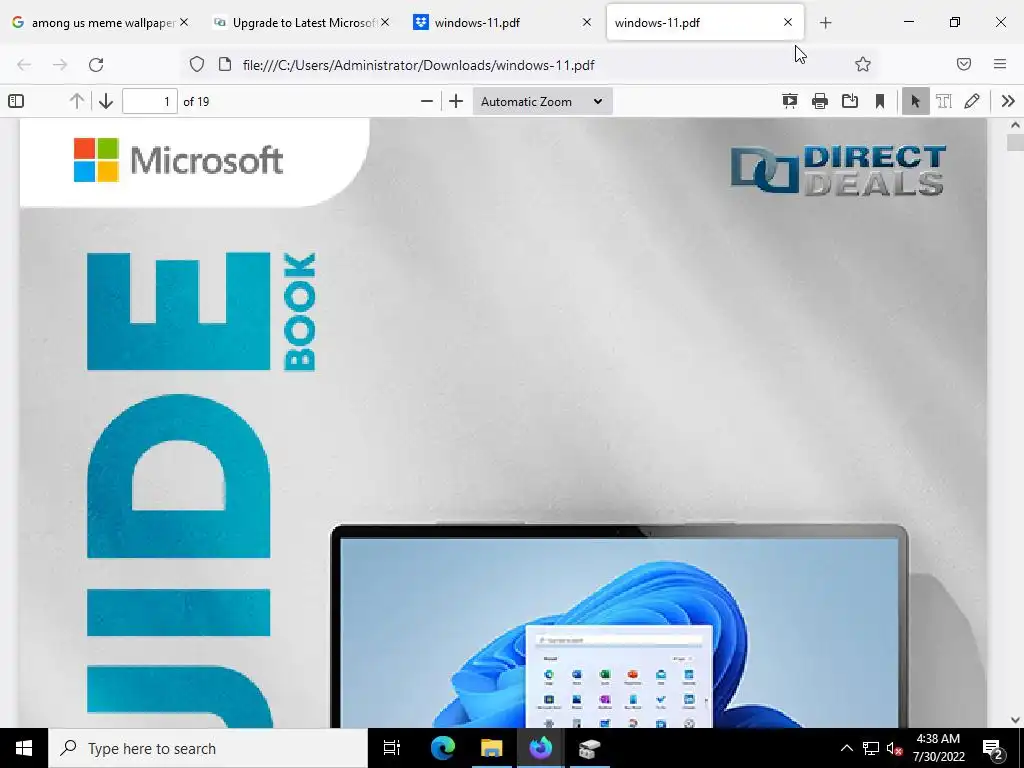
Task: Minimize the Firefox window
Action: point(908,22)
